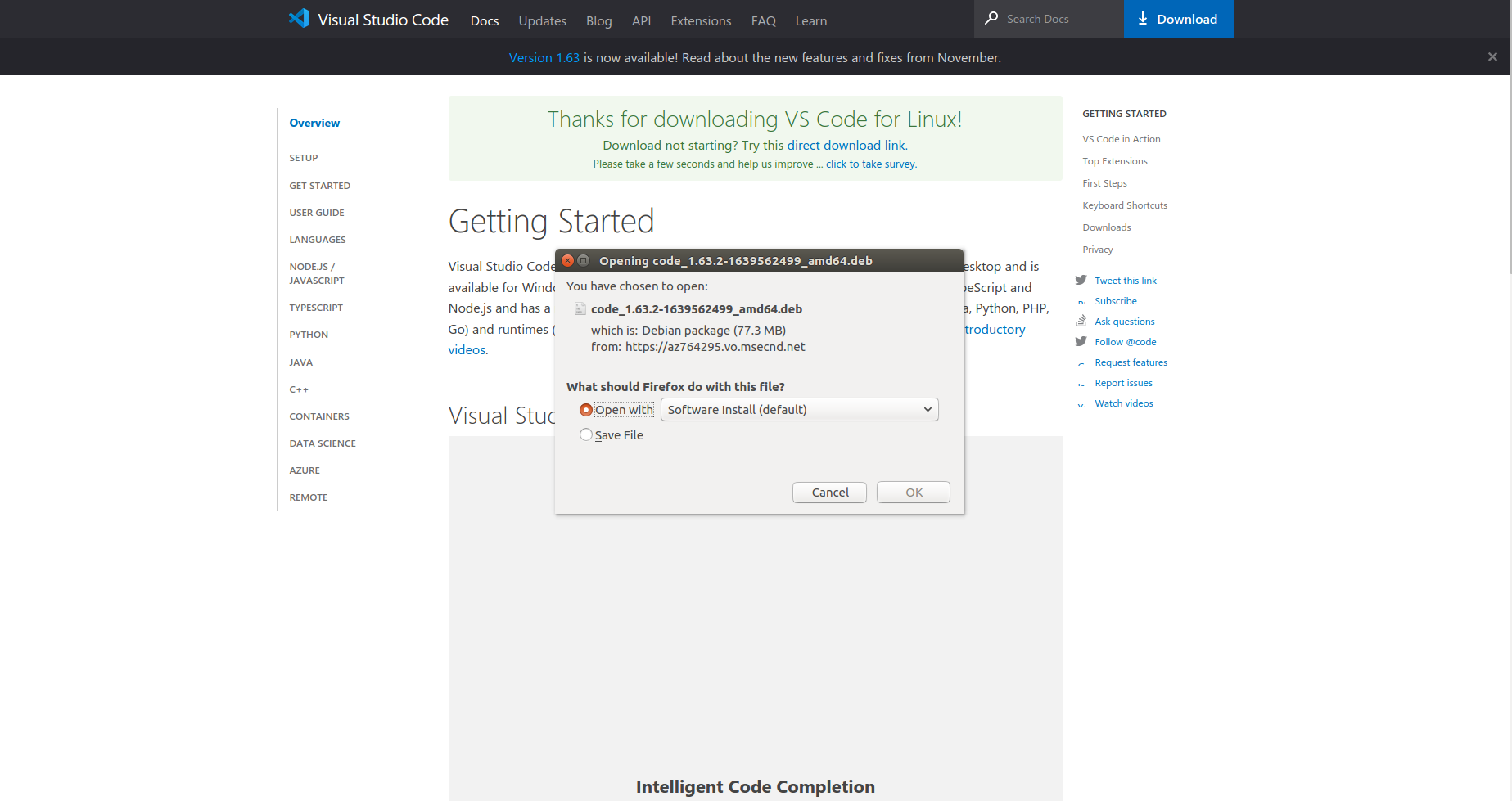Image resolution: width=1512 pixels, height=801 pixels.
Task: Click the icon beside Request features
Action: pos(1081,362)
